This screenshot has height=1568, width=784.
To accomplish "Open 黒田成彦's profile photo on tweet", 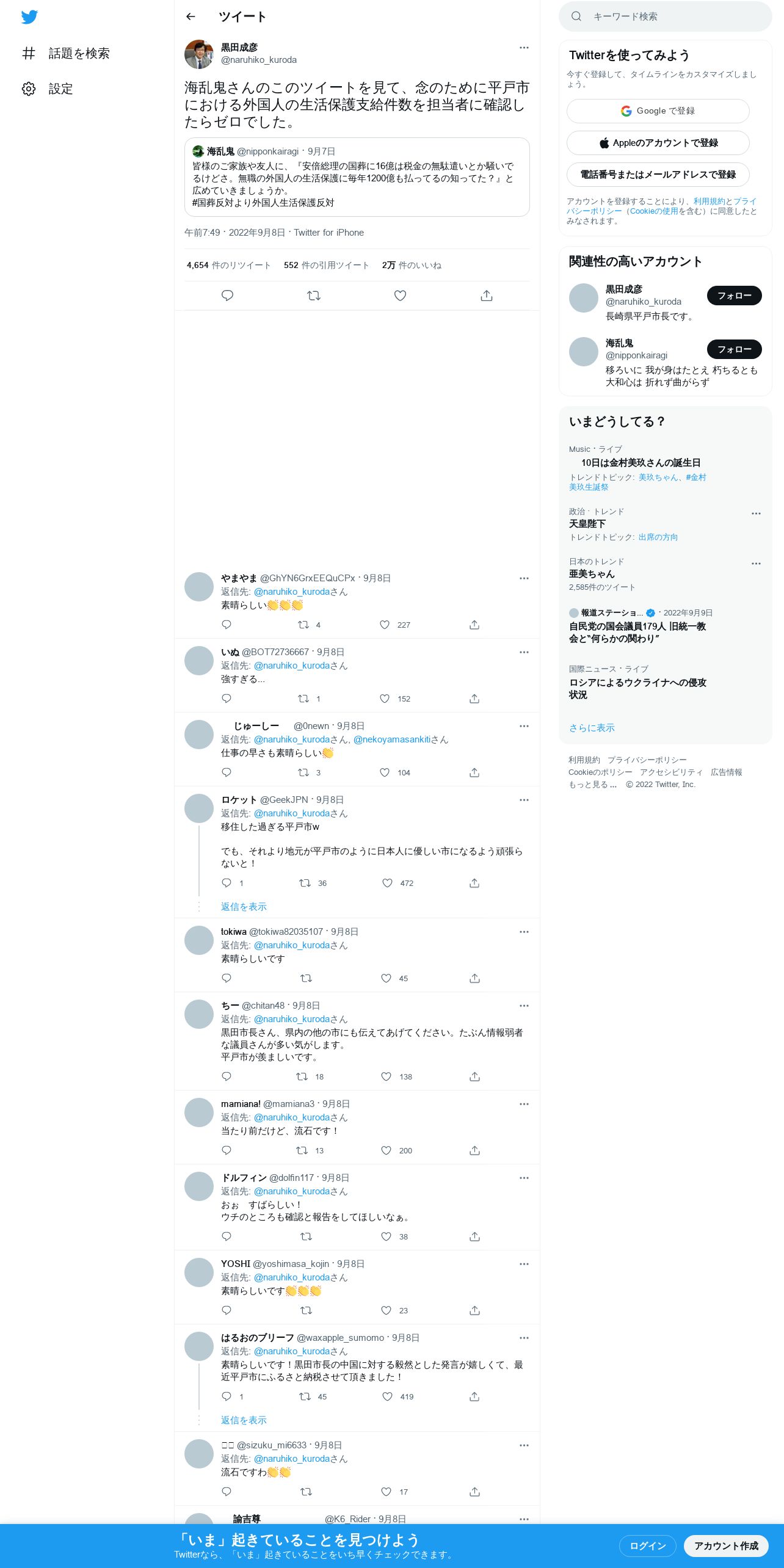I will coord(199,54).
